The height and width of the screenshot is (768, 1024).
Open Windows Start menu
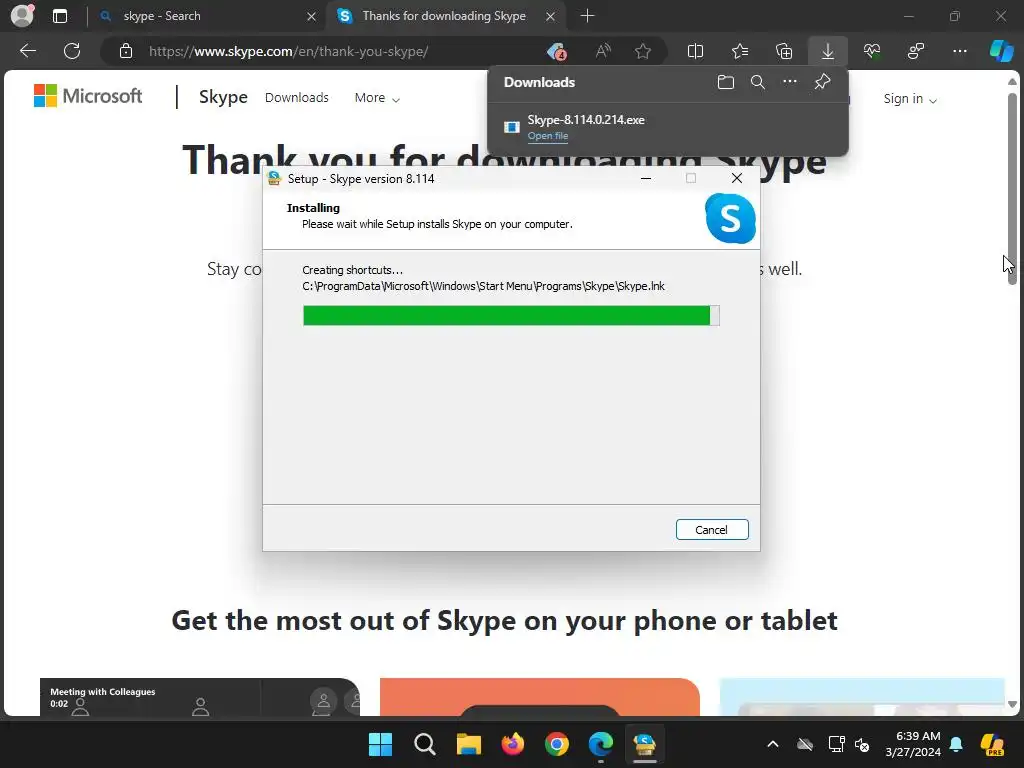(380, 744)
